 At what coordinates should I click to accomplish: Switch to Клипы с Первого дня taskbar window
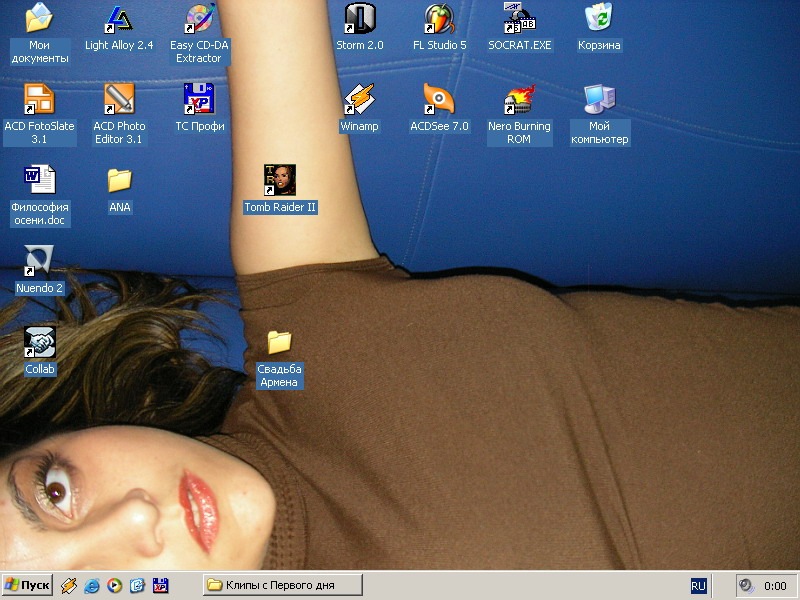coord(281,585)
